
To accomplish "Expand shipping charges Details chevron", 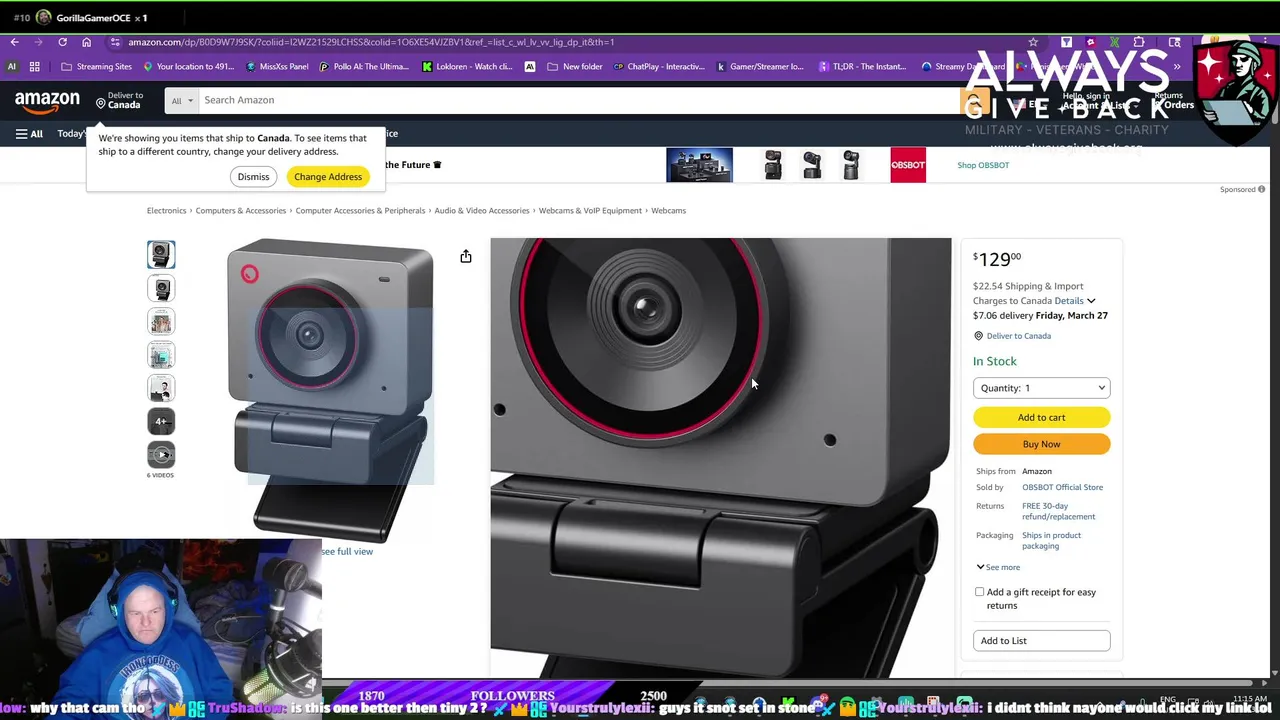I will pyautogui.click(x=1091, y=301).
